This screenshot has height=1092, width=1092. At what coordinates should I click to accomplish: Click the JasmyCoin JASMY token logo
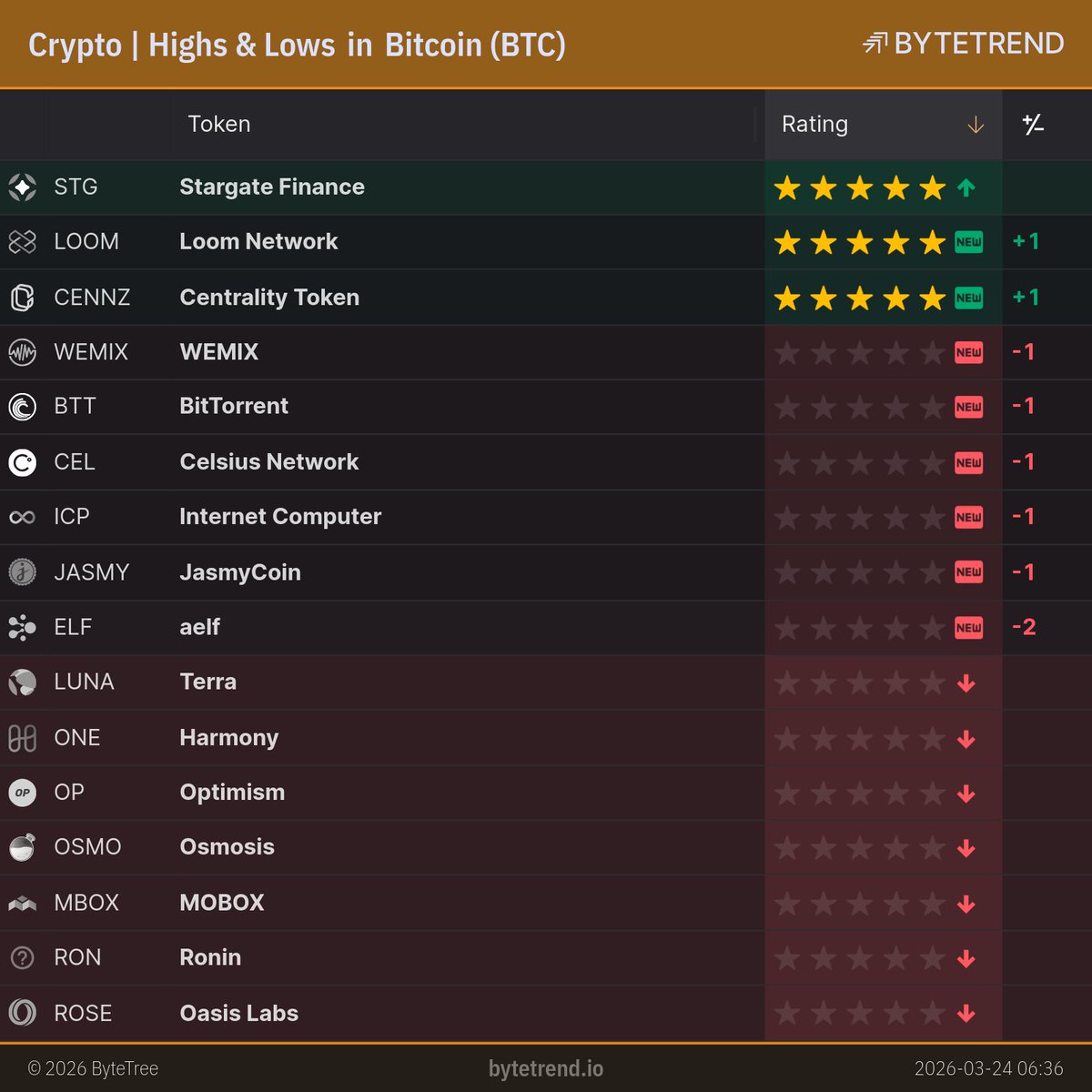pos(22,572)
